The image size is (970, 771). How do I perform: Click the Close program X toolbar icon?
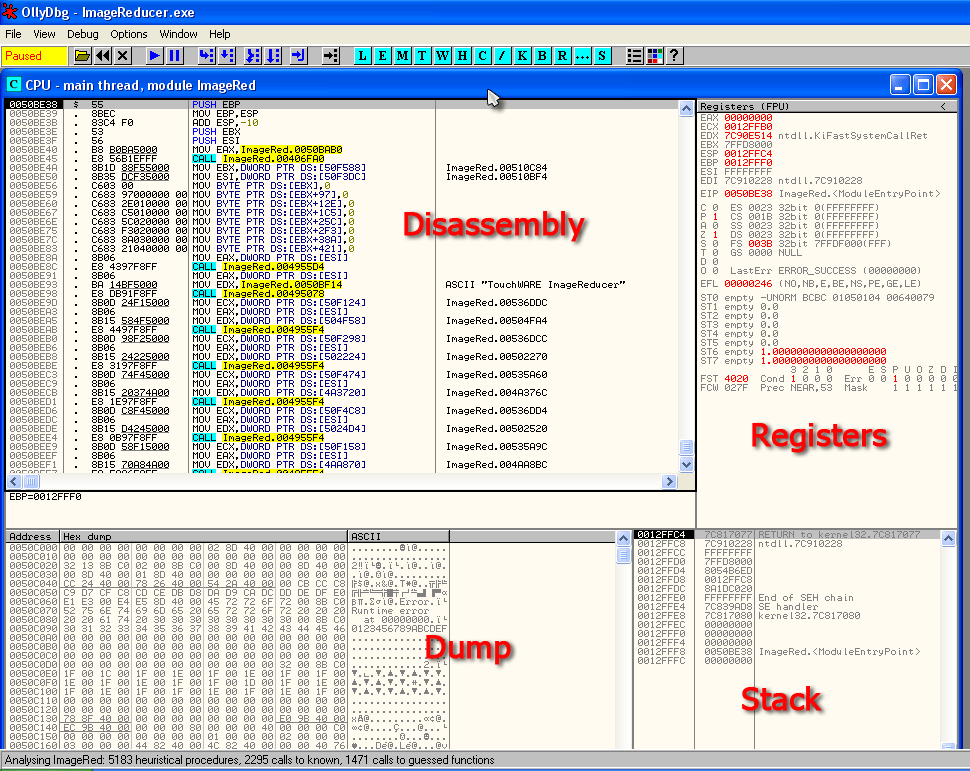point(123,56)
